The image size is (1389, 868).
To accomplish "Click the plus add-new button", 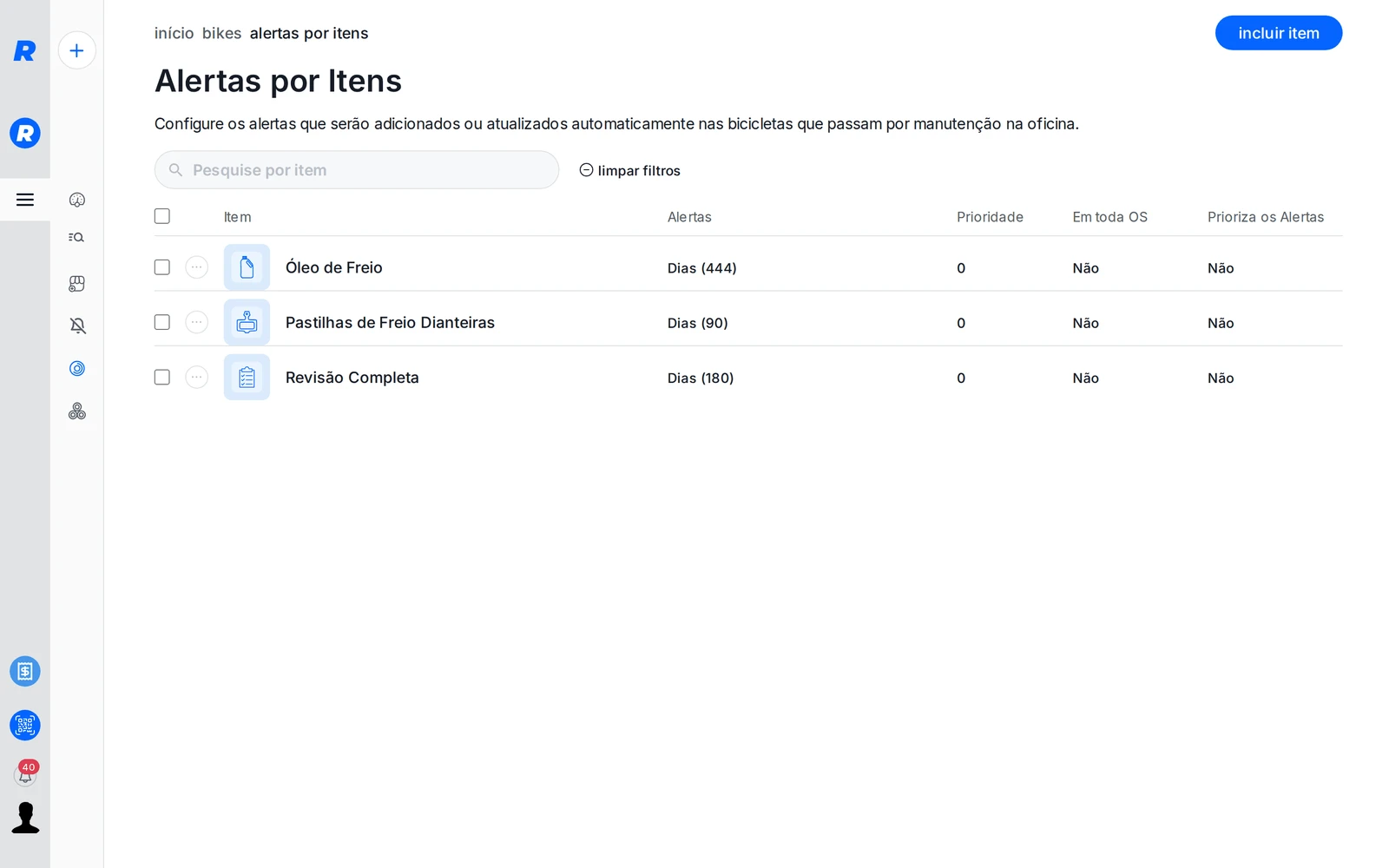I will click(x=77, y=50).
